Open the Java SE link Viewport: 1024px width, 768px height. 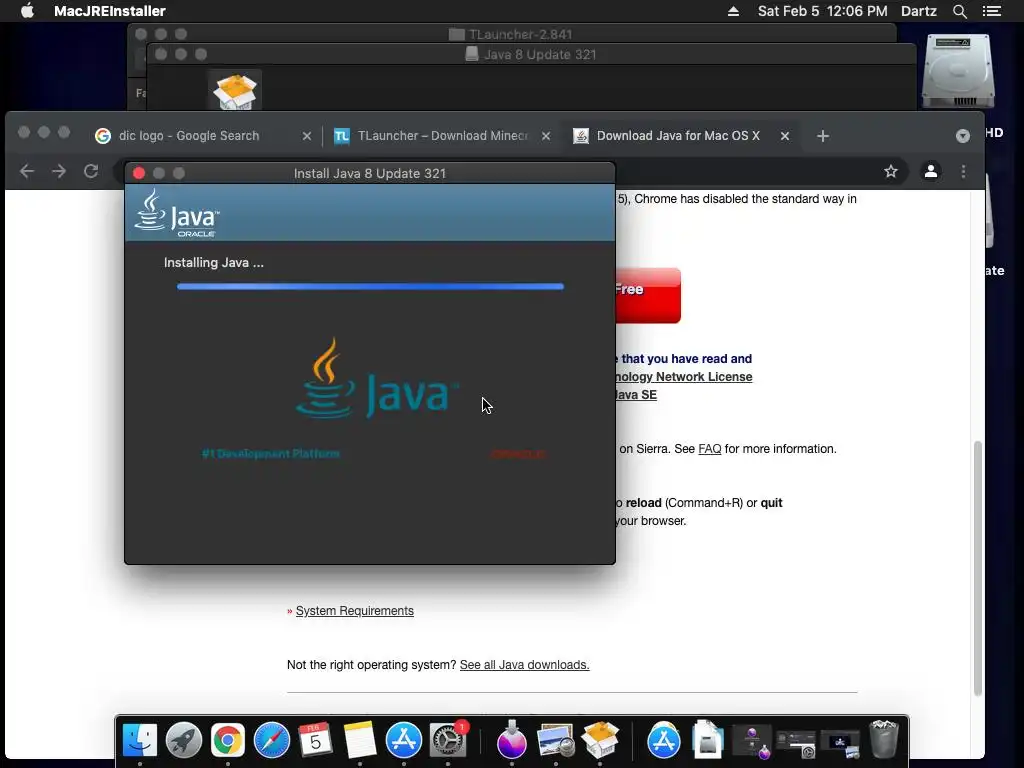636,394
